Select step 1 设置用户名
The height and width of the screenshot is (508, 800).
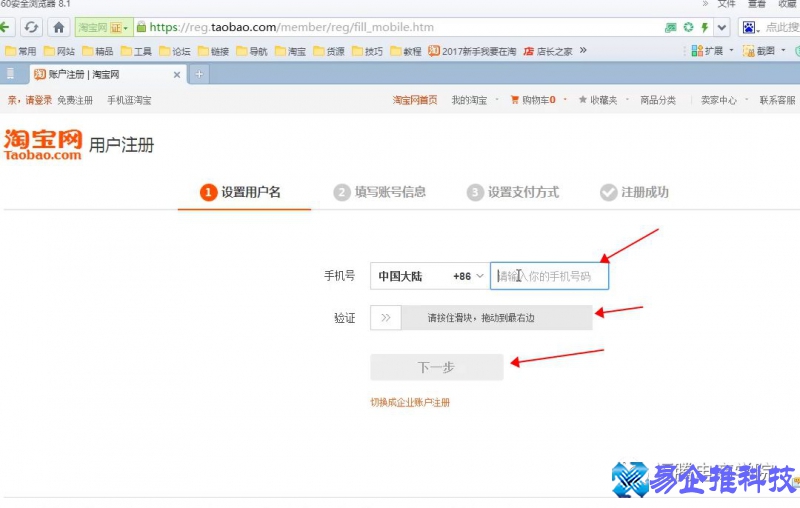tap(240, 192)
